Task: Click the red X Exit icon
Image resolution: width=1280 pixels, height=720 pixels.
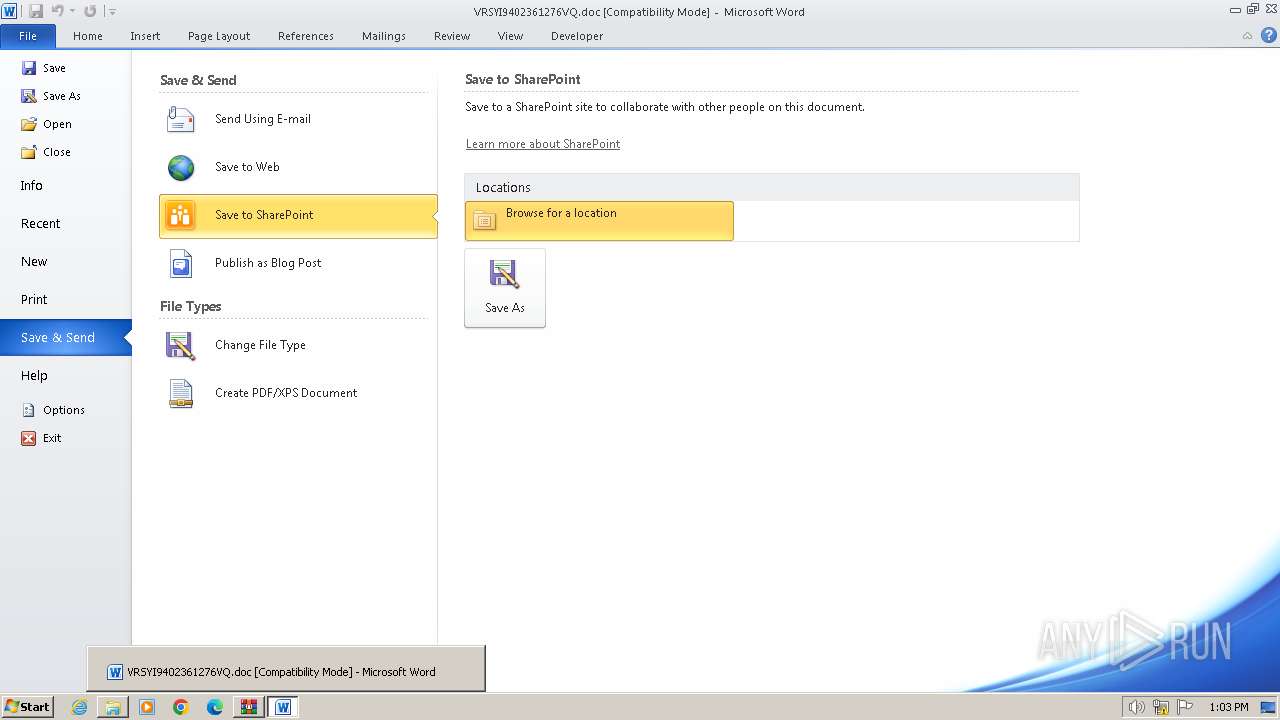Action: click(29, 438)
